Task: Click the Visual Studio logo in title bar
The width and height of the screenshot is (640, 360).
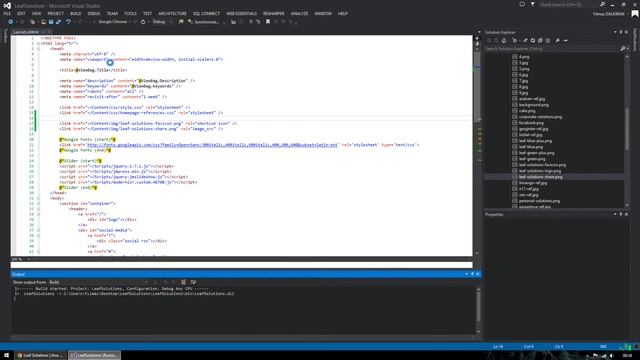Action: (7, 6)
